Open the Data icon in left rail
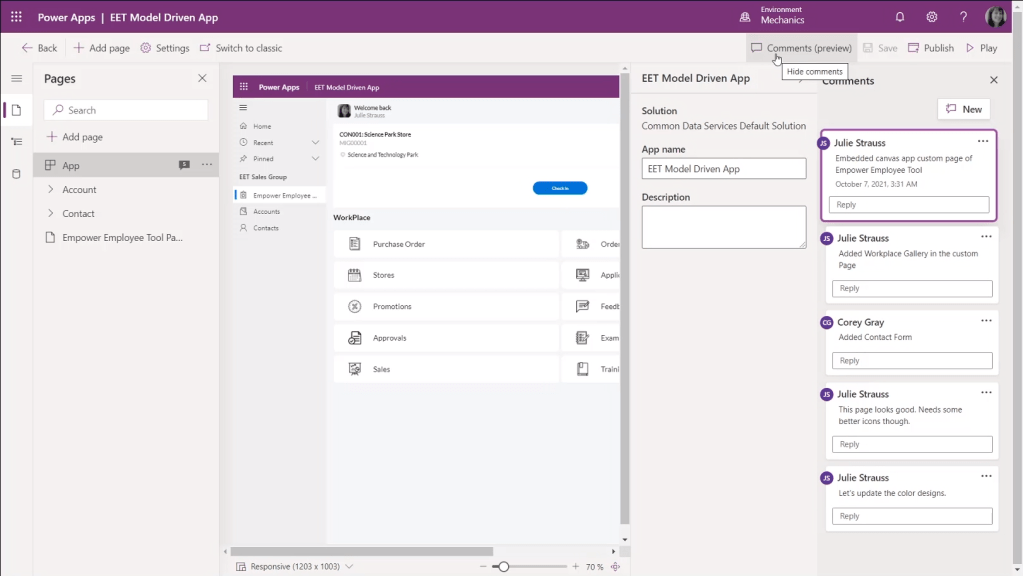1023x576 pixels. pos(16,174)
